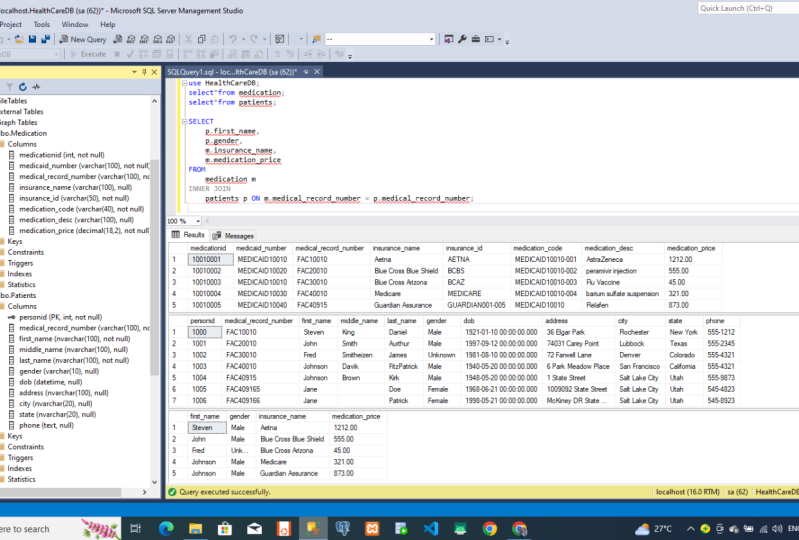This screenshot has height=540, width=799.
Task: Open pgAdmin elephant icon in the taskbar
Action: point(342,528)
